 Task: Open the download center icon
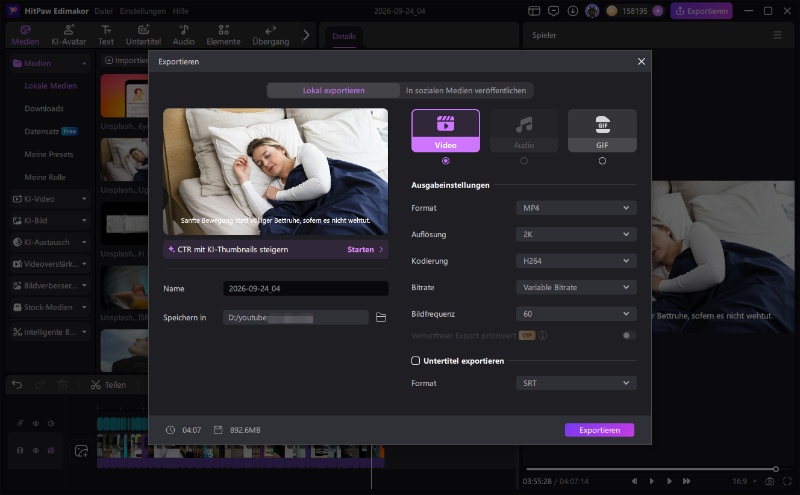[572, 11]
